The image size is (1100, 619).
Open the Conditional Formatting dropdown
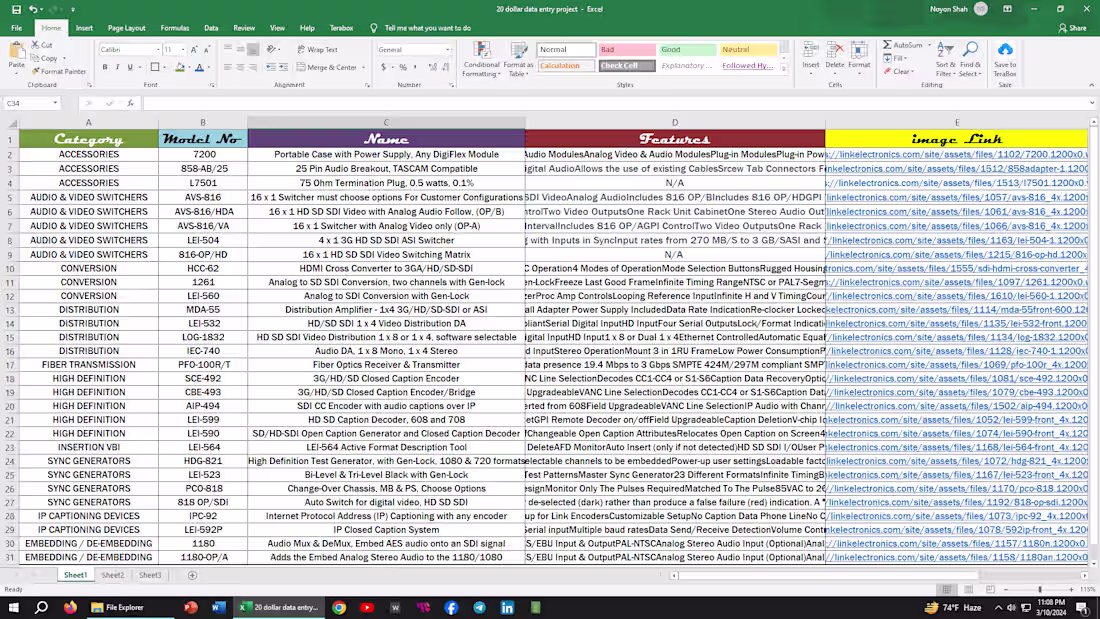pos(481,60)
